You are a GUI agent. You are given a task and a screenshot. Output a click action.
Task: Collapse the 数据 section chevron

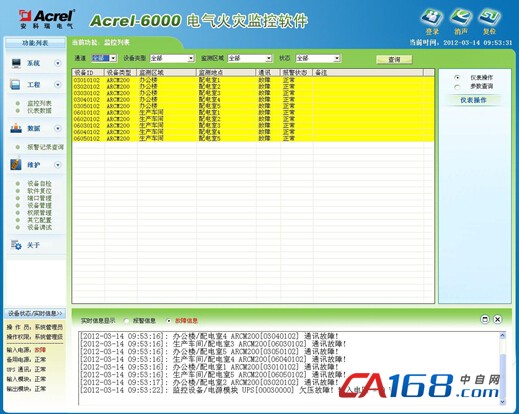point(58,128)
